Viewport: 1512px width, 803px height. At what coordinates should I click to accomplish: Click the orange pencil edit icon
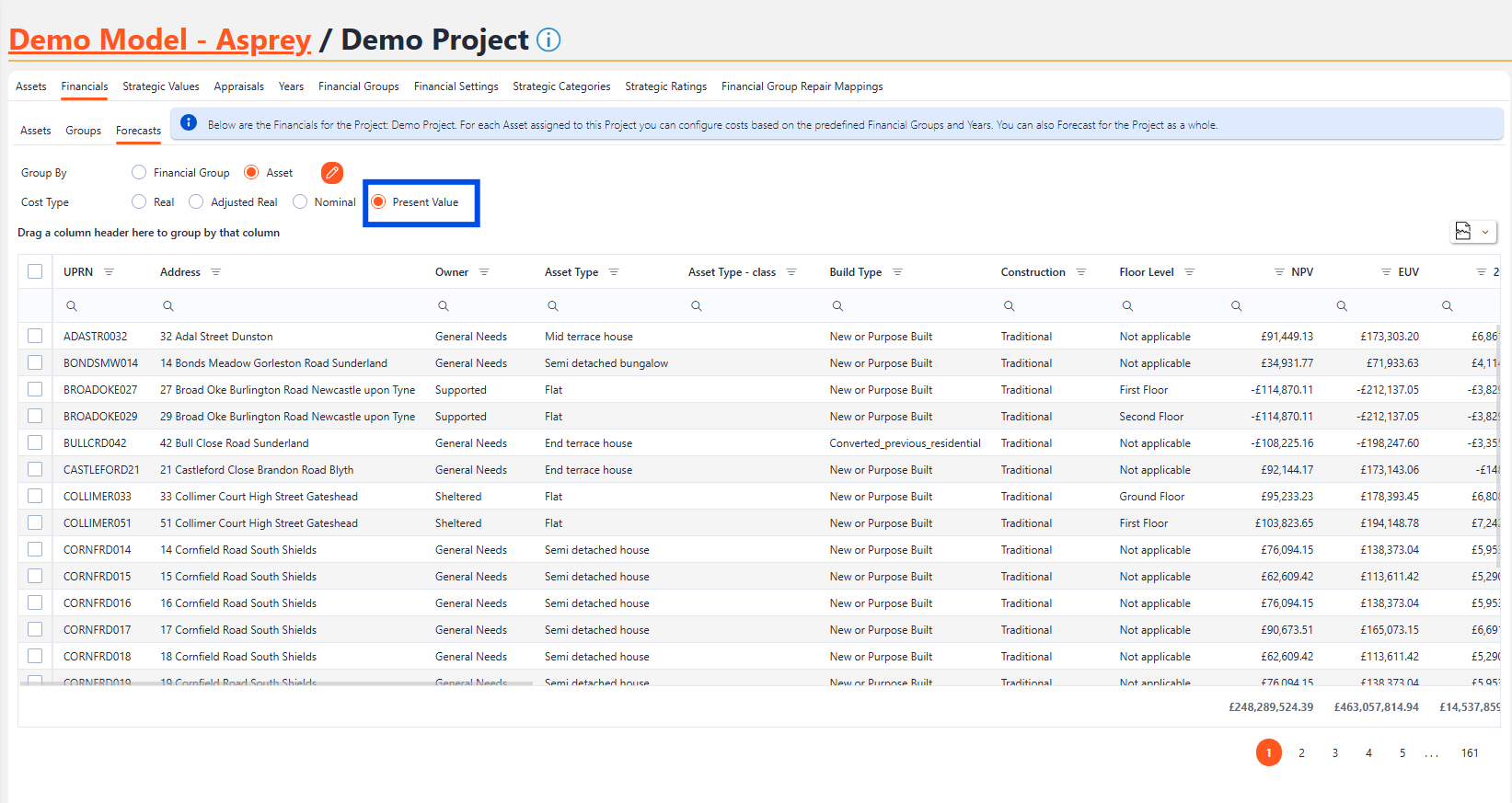point(331,173)
